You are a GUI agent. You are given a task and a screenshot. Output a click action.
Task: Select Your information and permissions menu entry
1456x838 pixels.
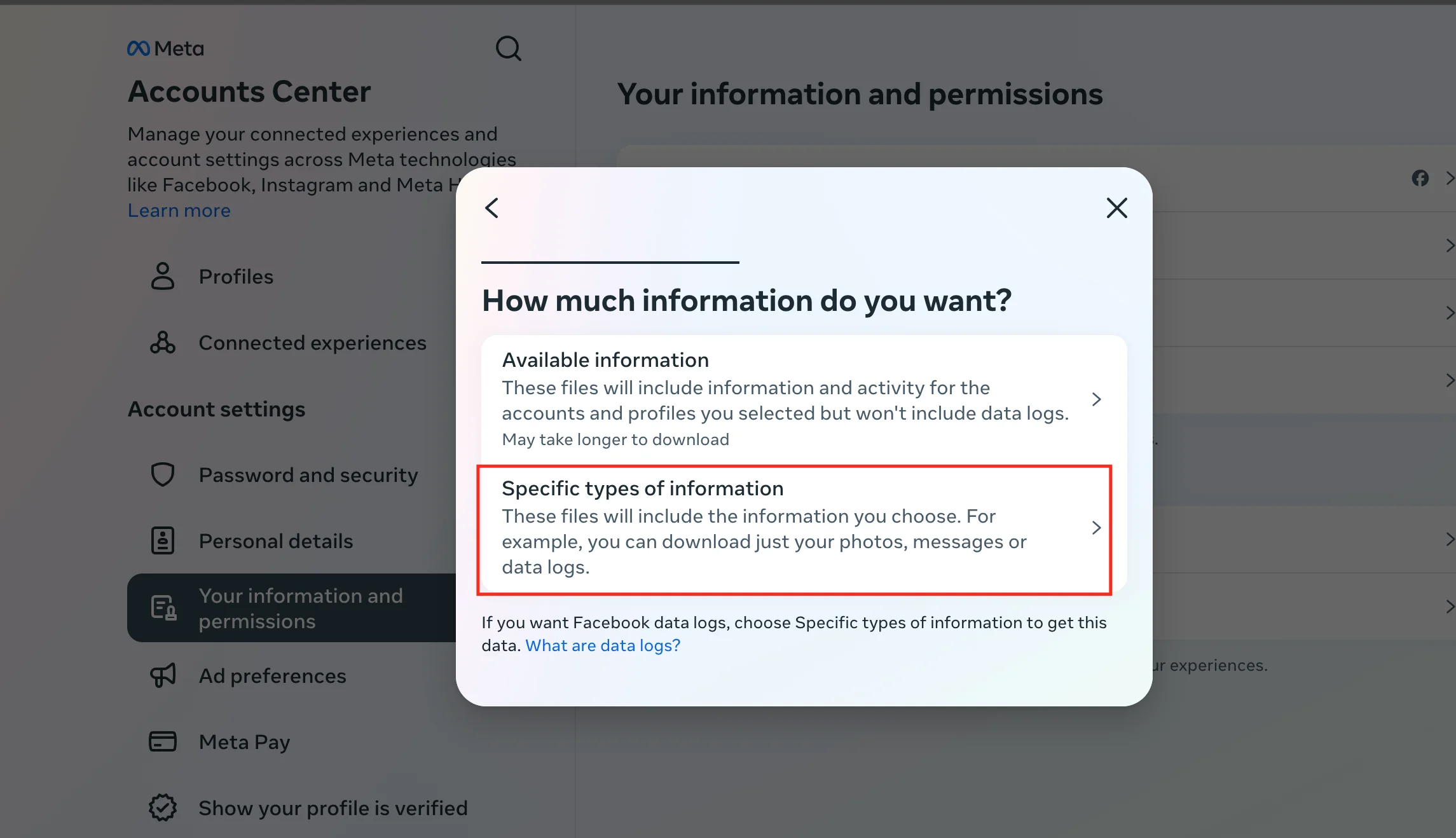(301, 608)
